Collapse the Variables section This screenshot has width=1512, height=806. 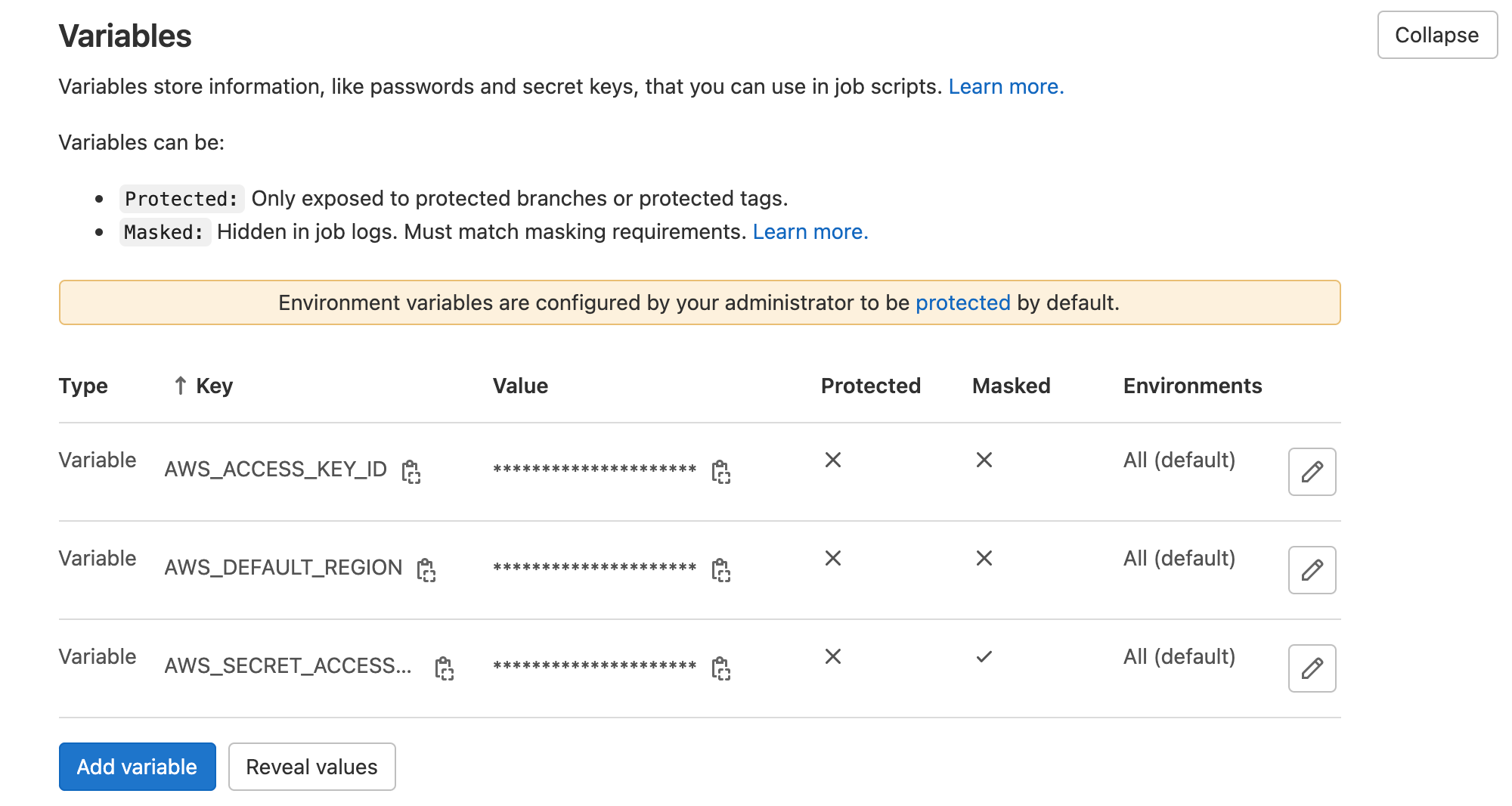pos(1436,35)
